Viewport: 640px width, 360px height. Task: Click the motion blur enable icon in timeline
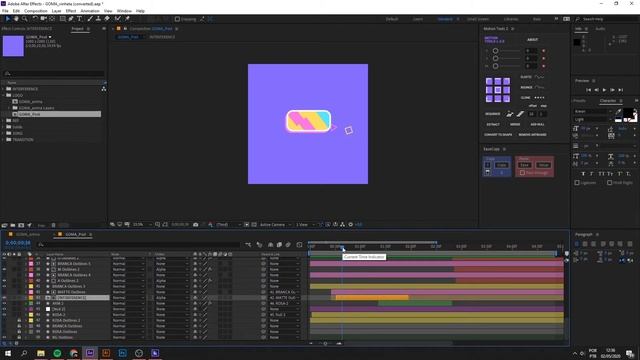click(x=288, y=244)
